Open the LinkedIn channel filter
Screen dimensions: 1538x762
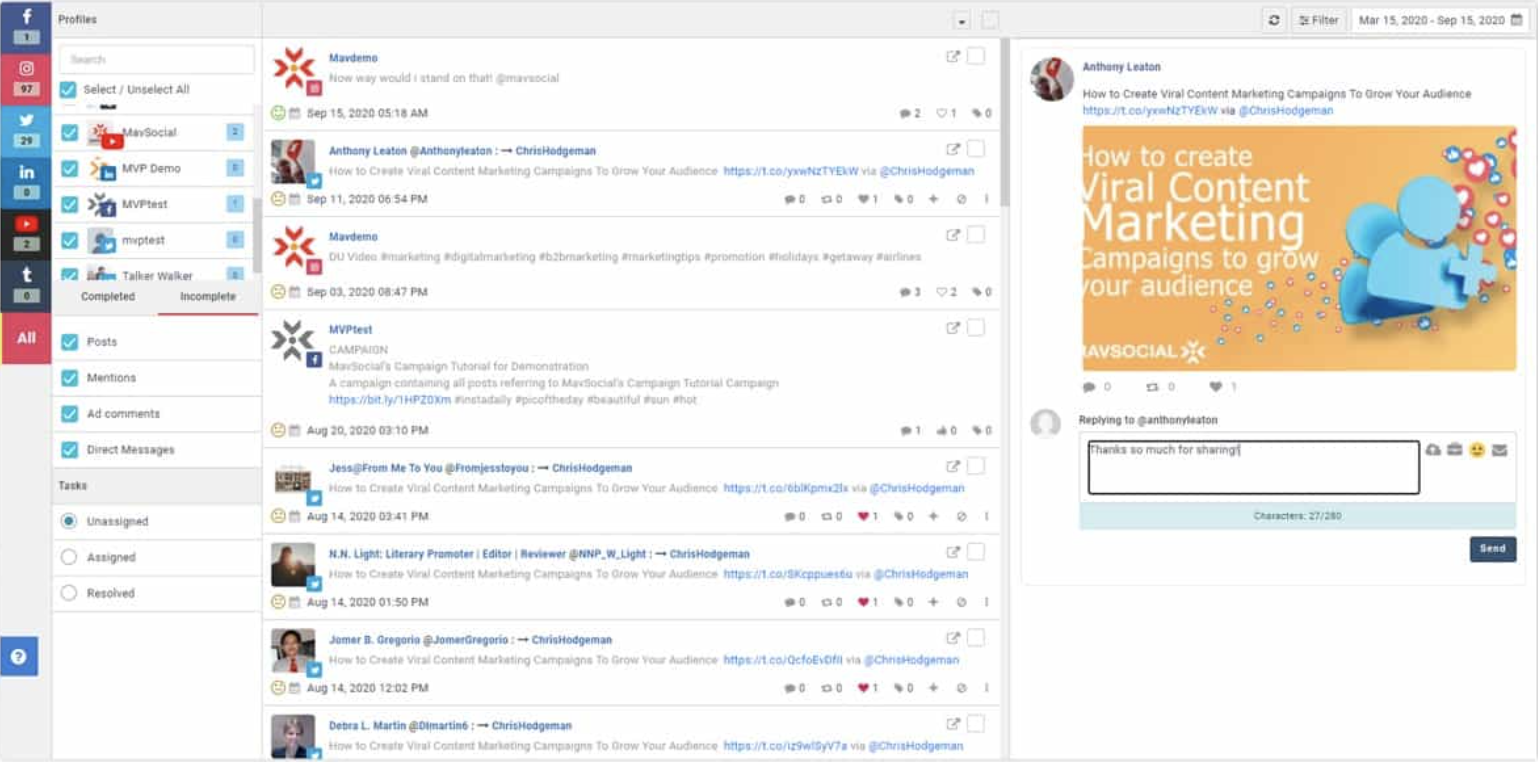pos(25,178)
